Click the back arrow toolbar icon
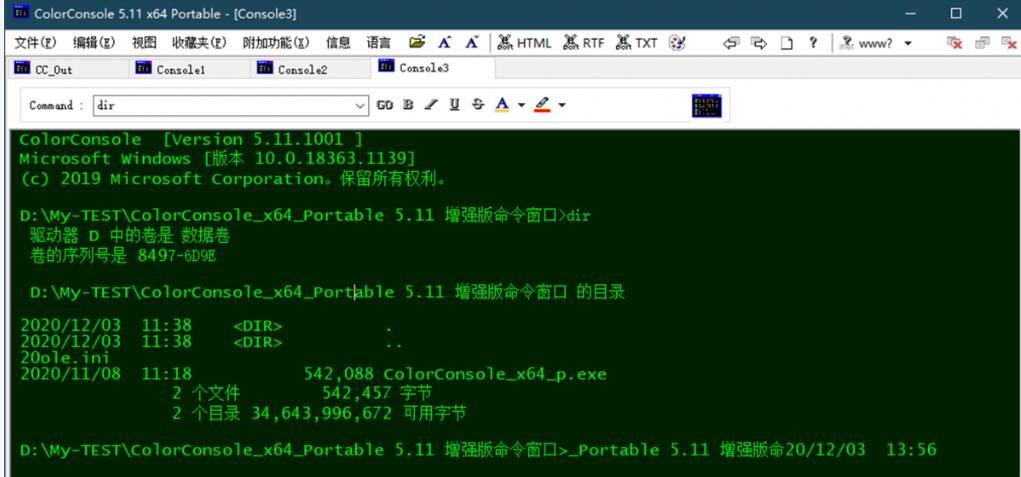This screenshot has width=1021, height=477. click(732, 44)
